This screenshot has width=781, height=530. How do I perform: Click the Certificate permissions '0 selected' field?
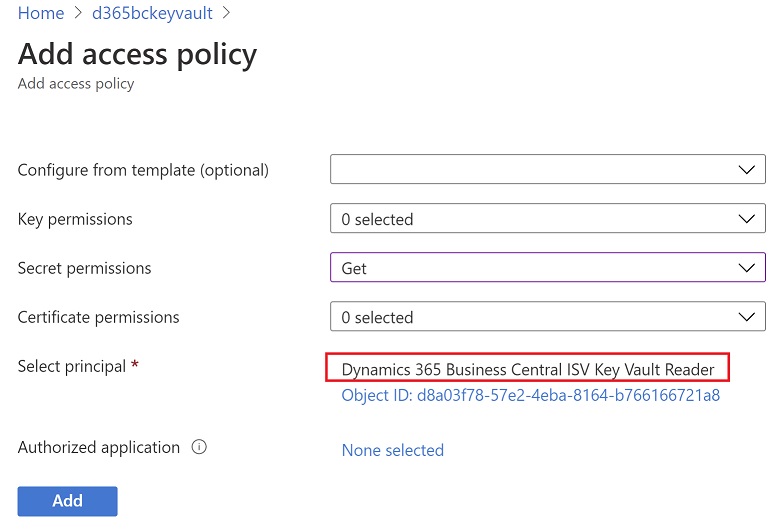530,317
